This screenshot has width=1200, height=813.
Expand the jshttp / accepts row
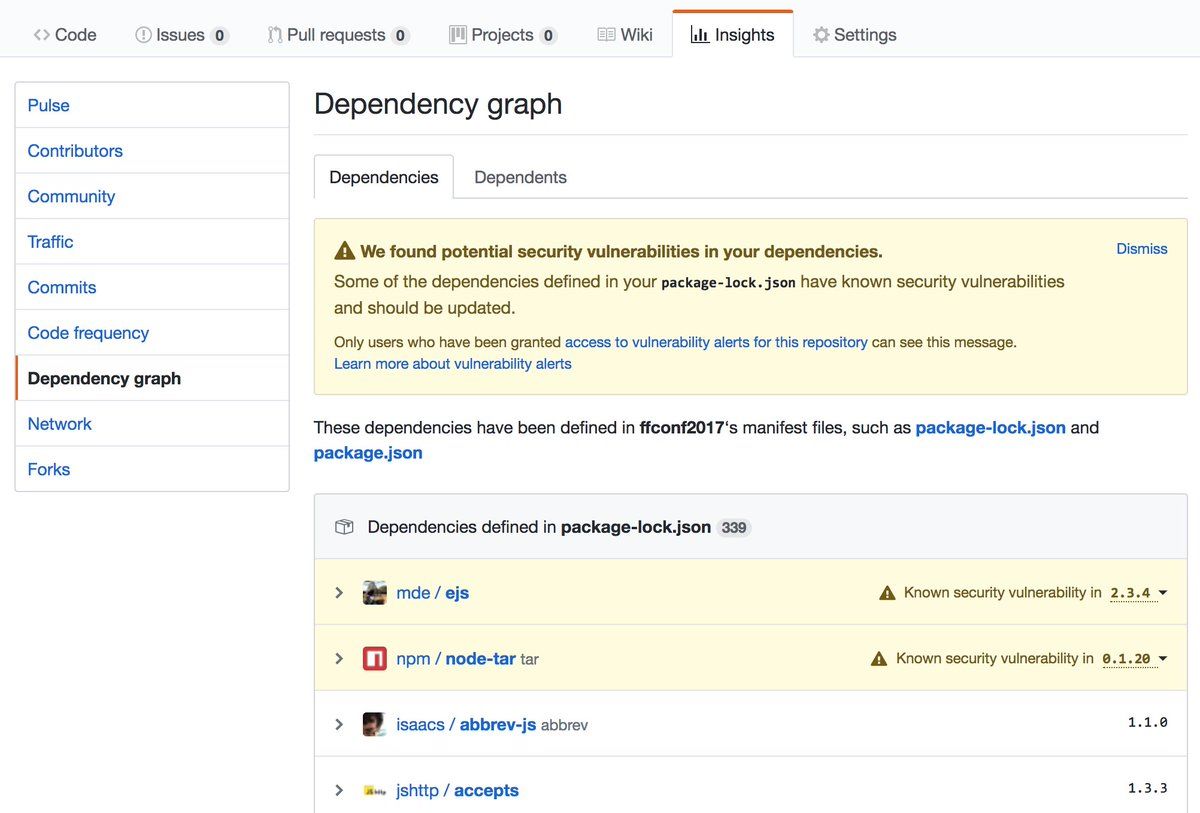(x=339, y=790)
